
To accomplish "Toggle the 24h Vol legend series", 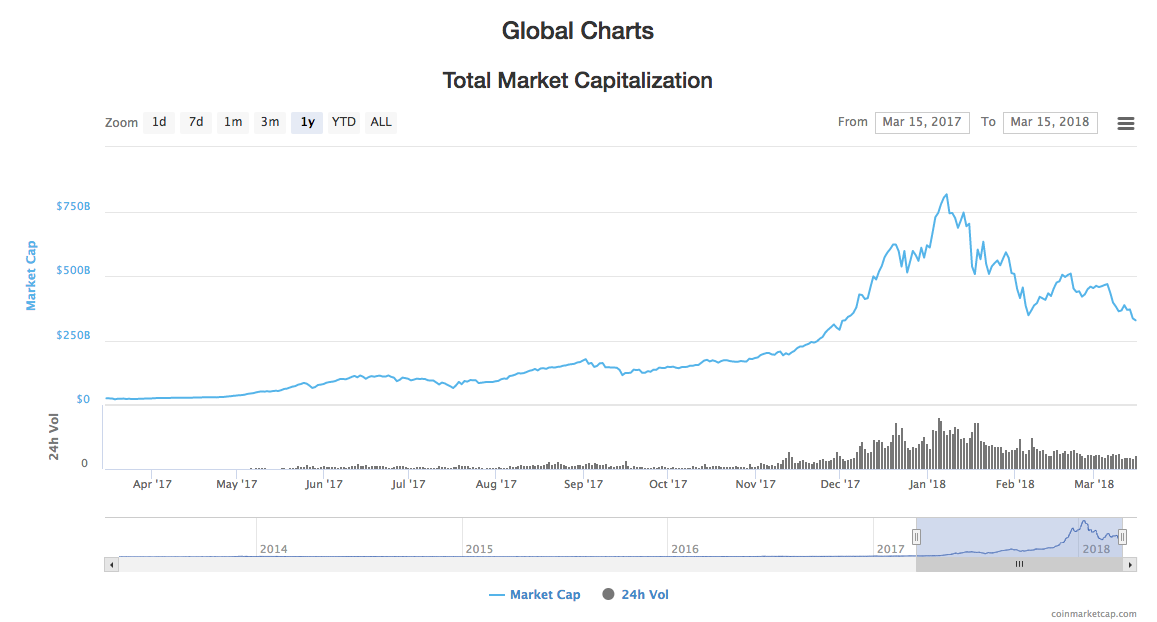I will pyautogui.click(x=636, y=595).
